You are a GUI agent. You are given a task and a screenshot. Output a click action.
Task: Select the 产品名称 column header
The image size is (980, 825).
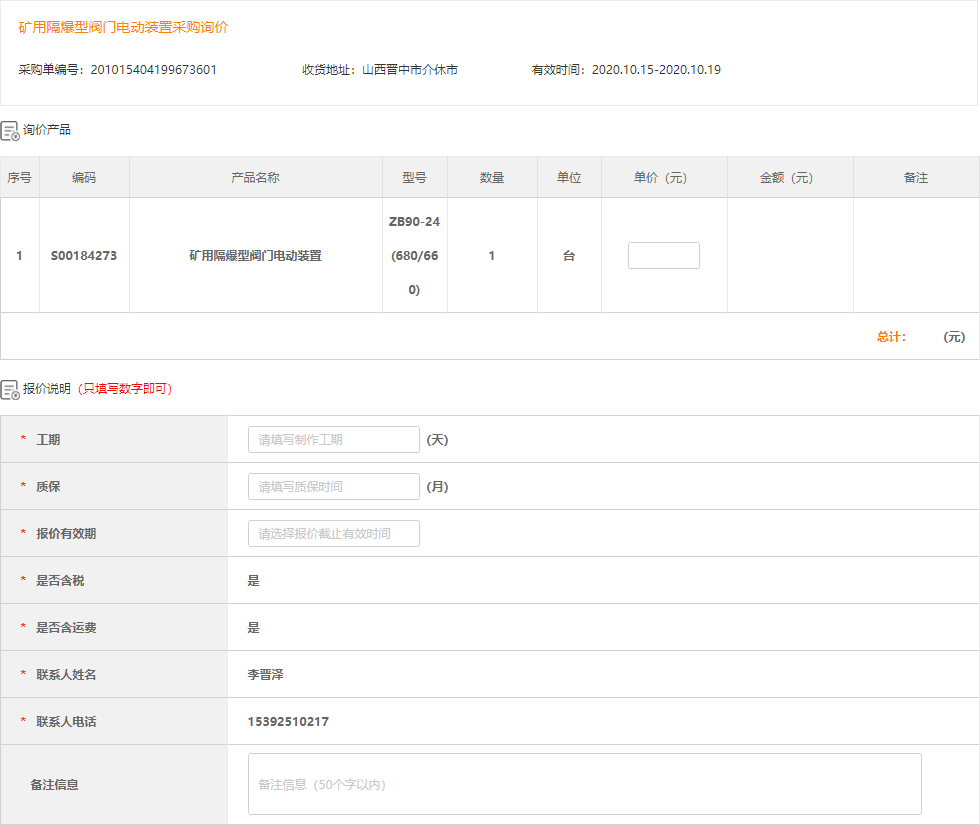coord(255,178)
